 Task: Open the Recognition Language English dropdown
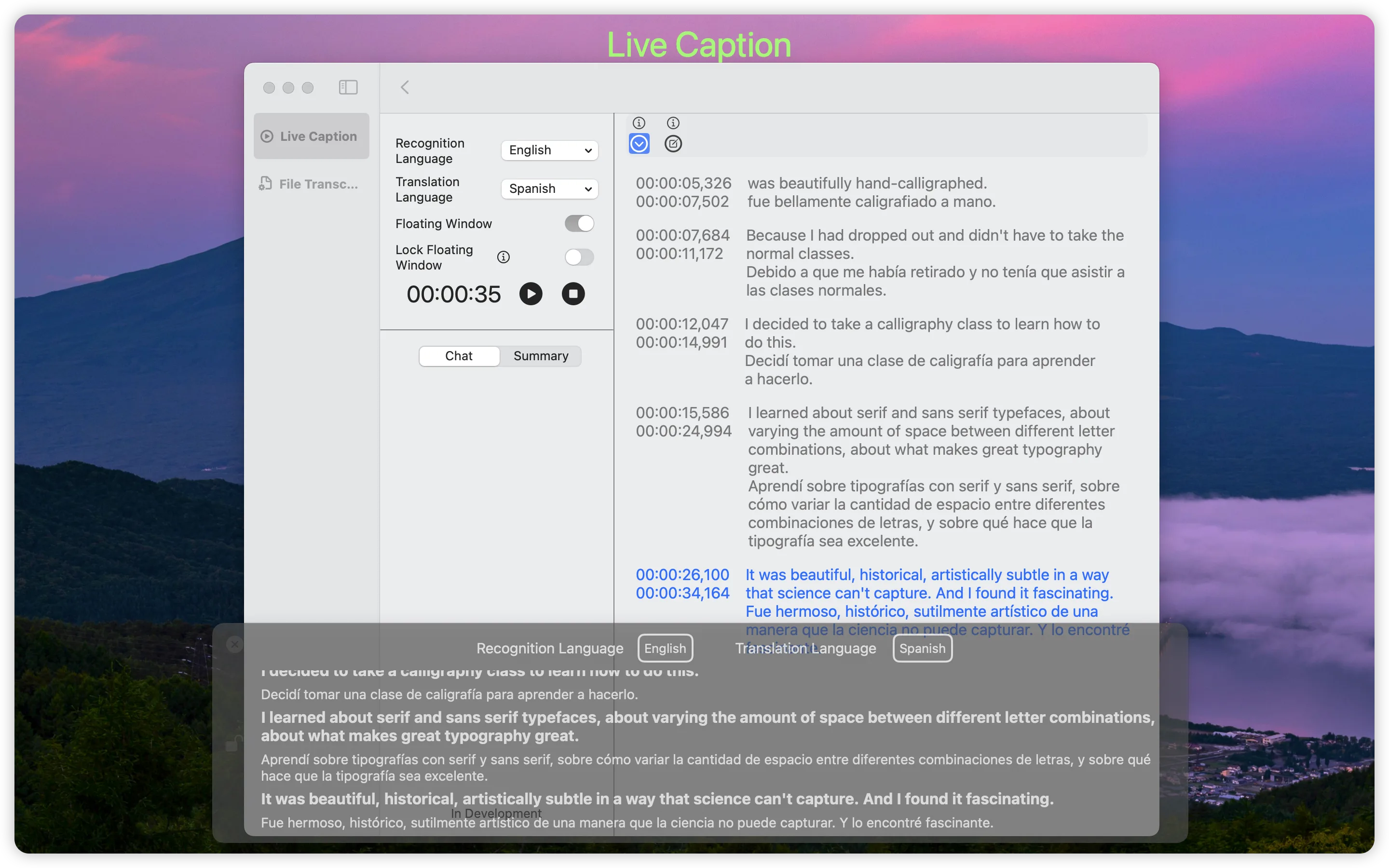point(549,150)
